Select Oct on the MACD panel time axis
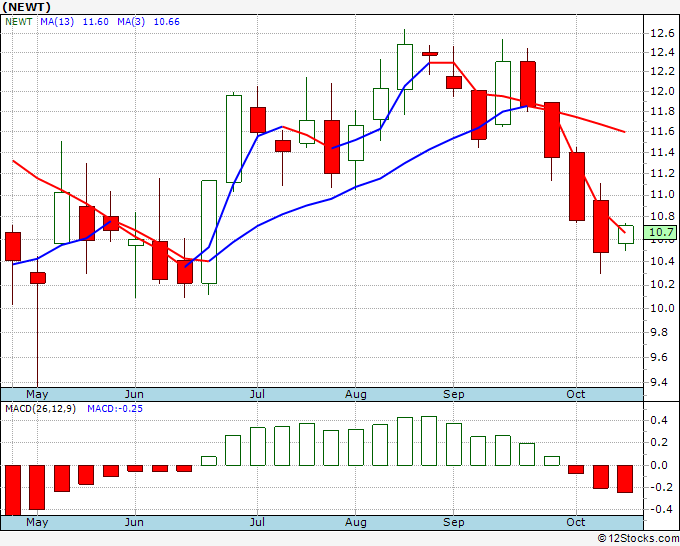 [575, 522]
